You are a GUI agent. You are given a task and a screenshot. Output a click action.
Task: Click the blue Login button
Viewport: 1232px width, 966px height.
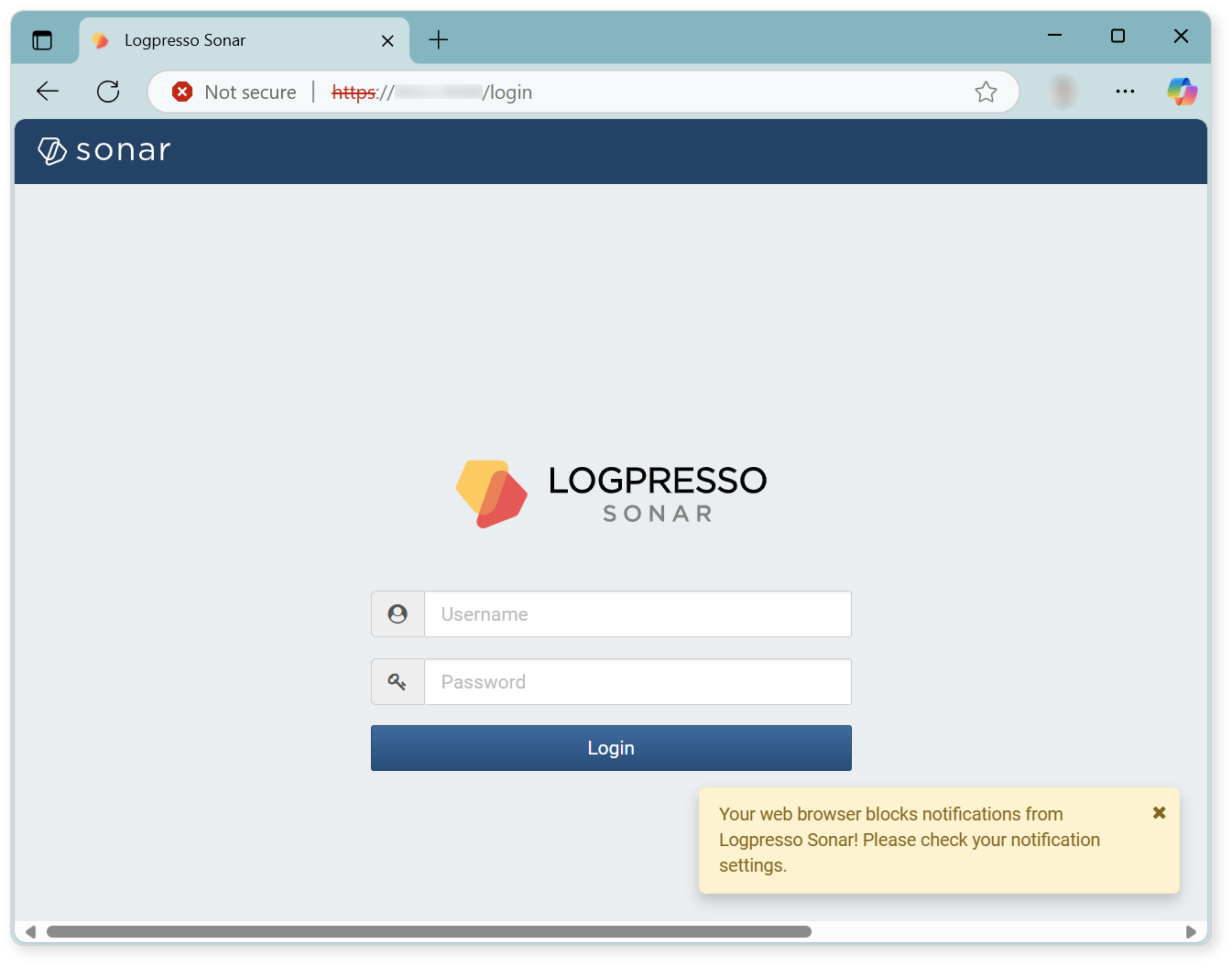coord(611,748)
